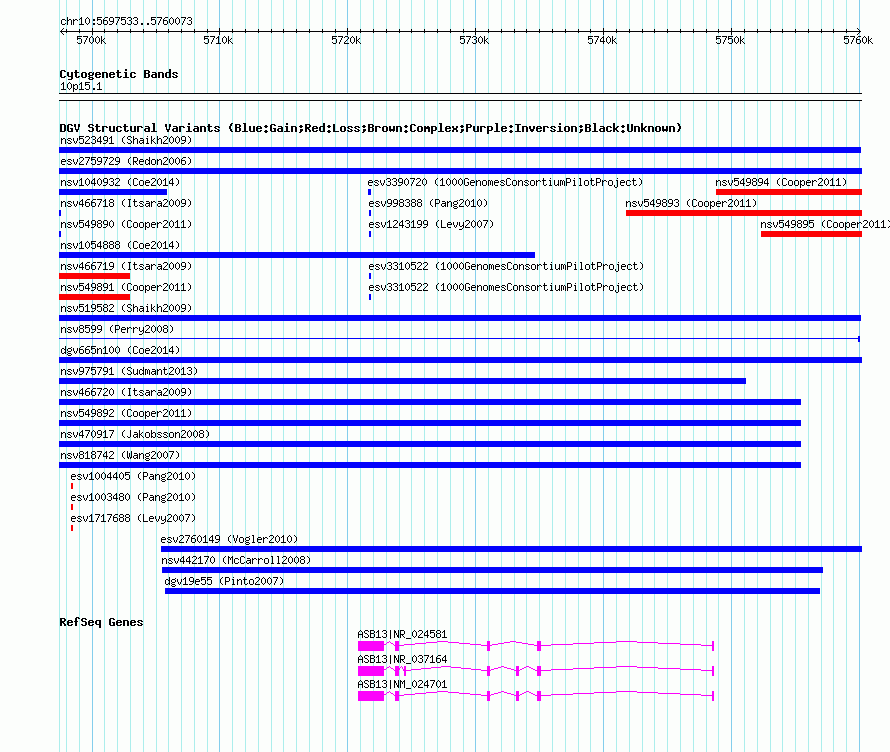Click the 5750k ruler position label
This screenshot has height=752, width=890.
coord(730,40)
